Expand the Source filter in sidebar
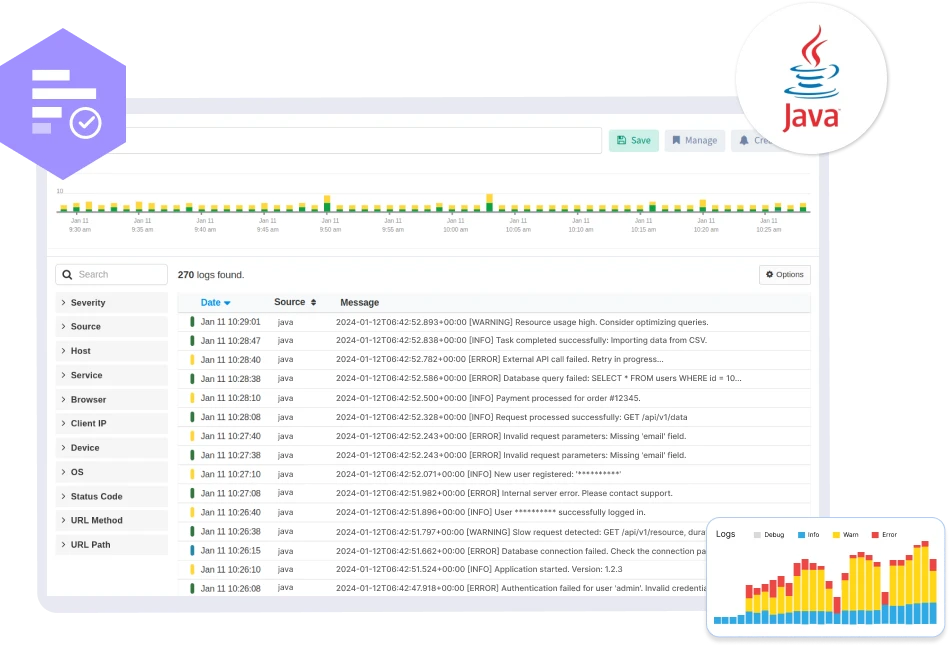The width and height of the screenshot is (950, 646). pyautogui.click(x=111, y=327)
